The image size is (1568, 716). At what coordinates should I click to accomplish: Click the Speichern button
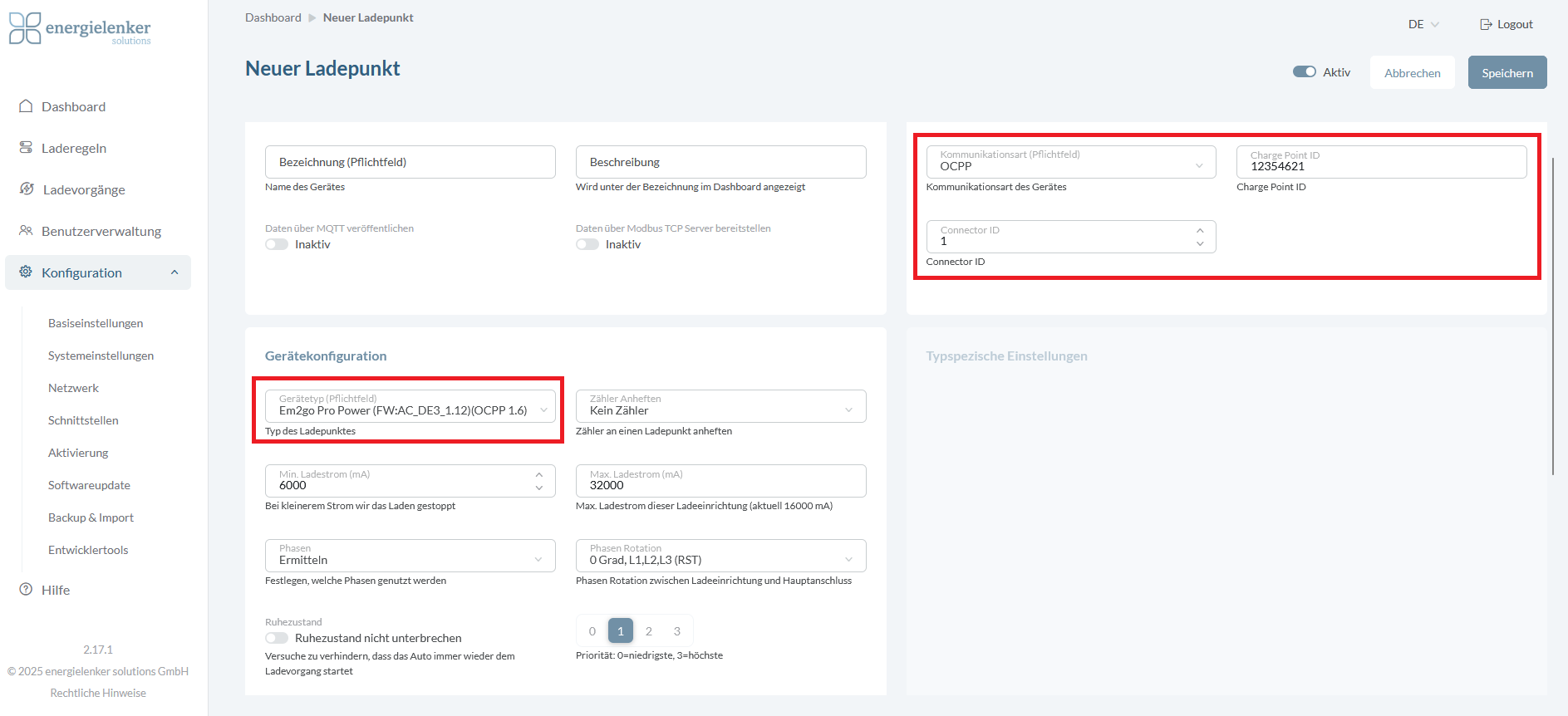pos(1507,72)
